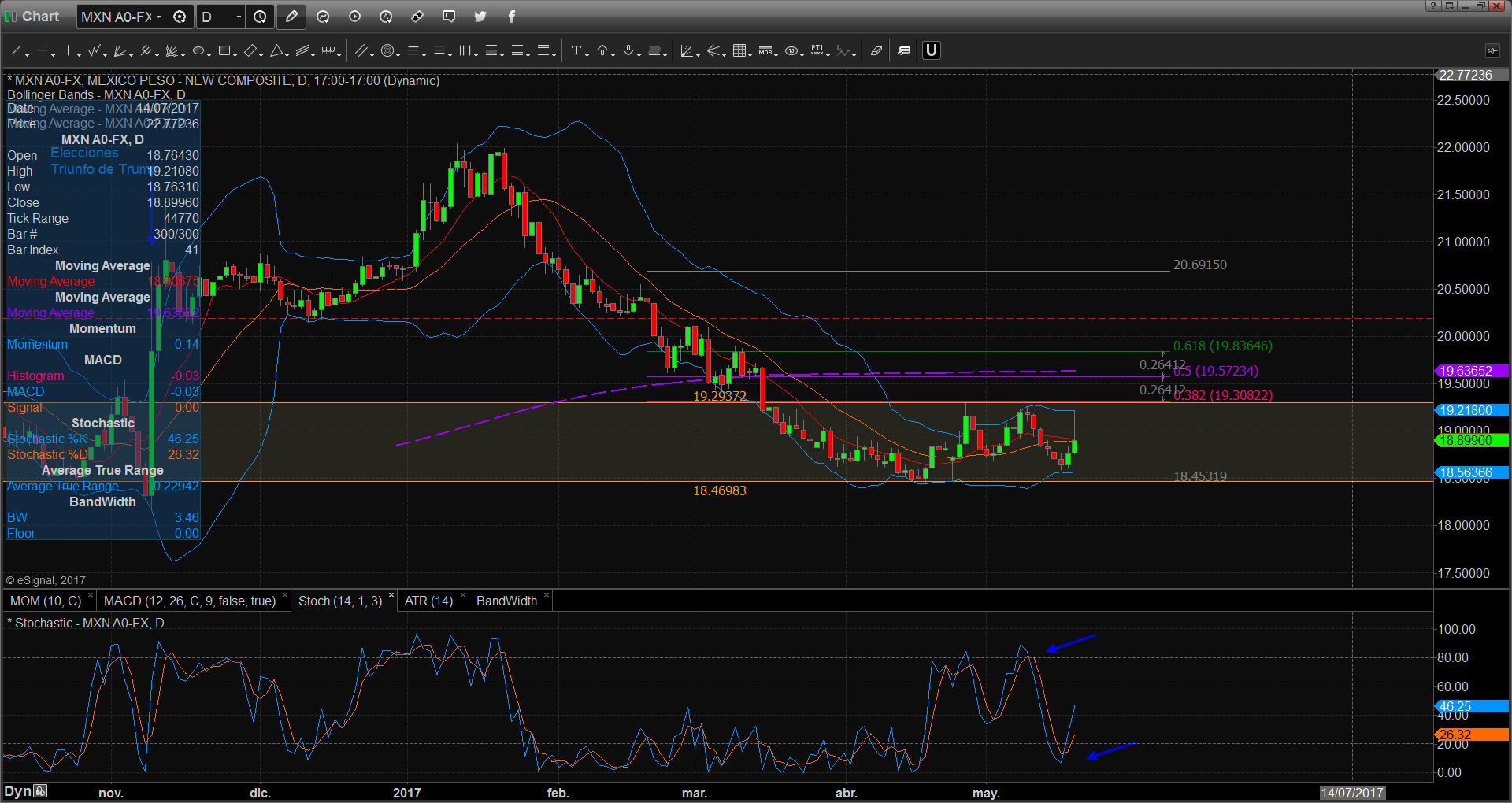Screen dimensions: 1512x803
Task: Select the Rectangle drawing tool
Action: coord(224,51)
